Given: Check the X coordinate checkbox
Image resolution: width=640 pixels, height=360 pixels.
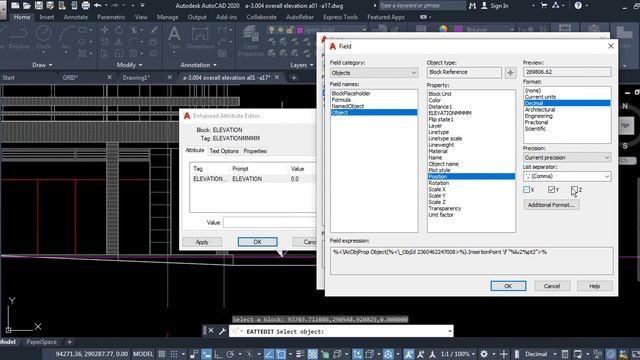Looking at the screenshot, I should pyautogui.click(x=527, y=189).
